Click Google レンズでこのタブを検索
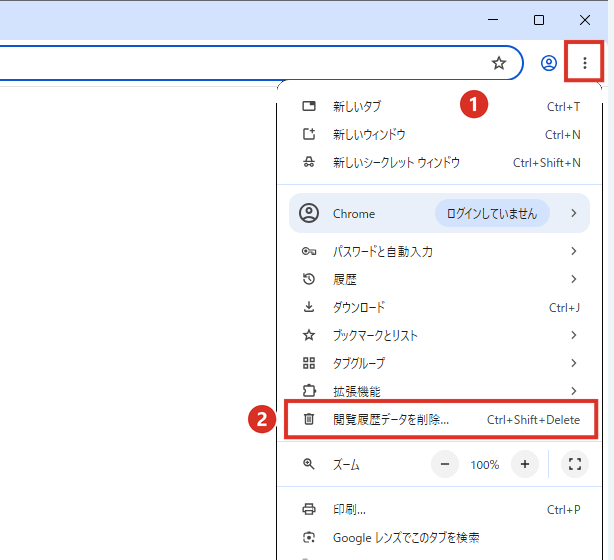The image size is (614, 560). (439, 538)
